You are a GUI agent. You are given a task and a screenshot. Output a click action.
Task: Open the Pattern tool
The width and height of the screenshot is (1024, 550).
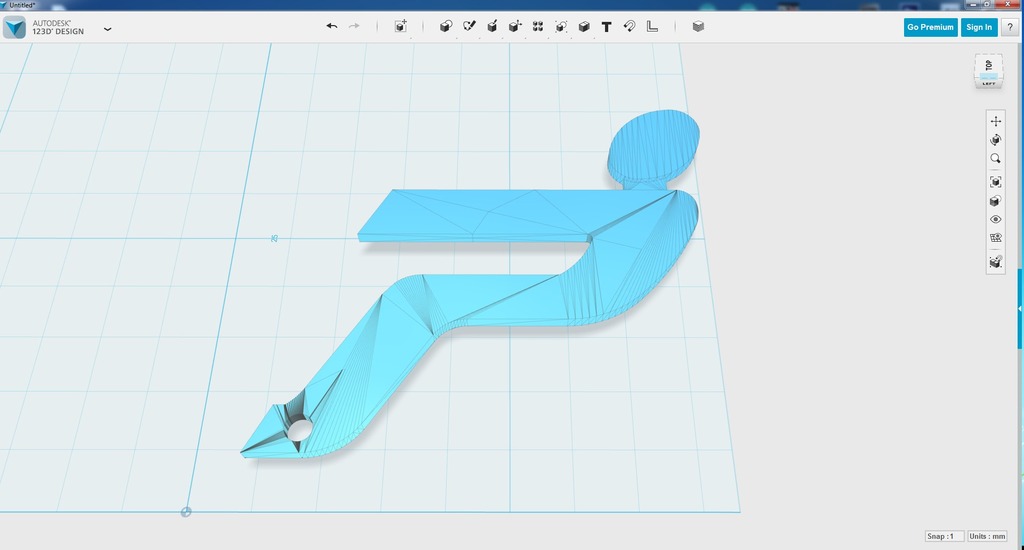[538, 27]
